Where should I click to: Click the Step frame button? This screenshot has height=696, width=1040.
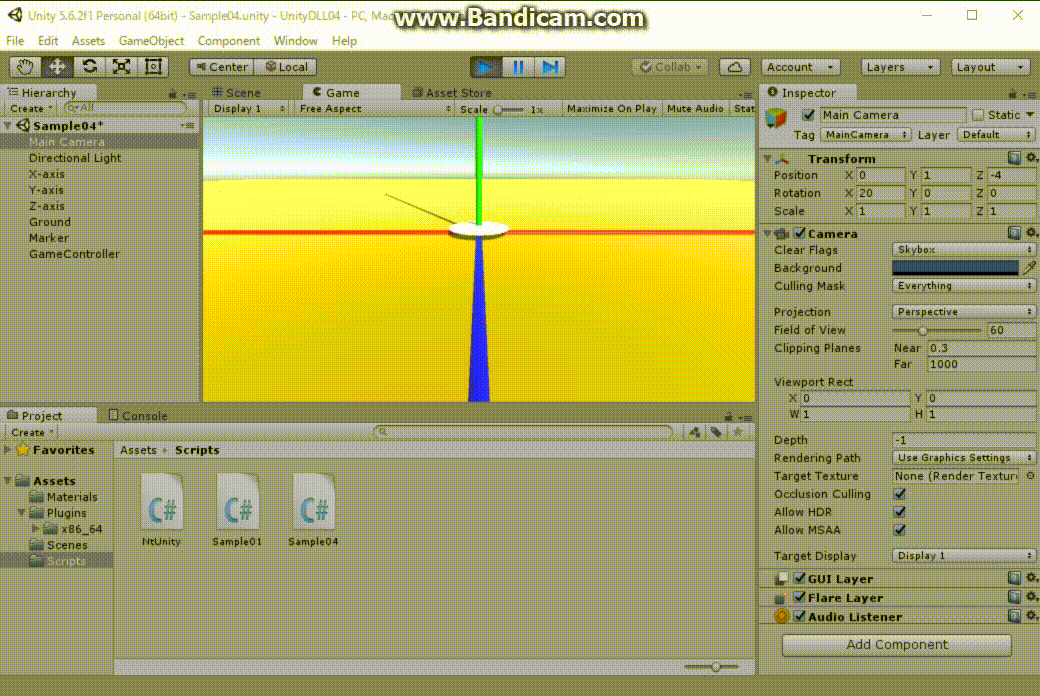click(550, 67)
